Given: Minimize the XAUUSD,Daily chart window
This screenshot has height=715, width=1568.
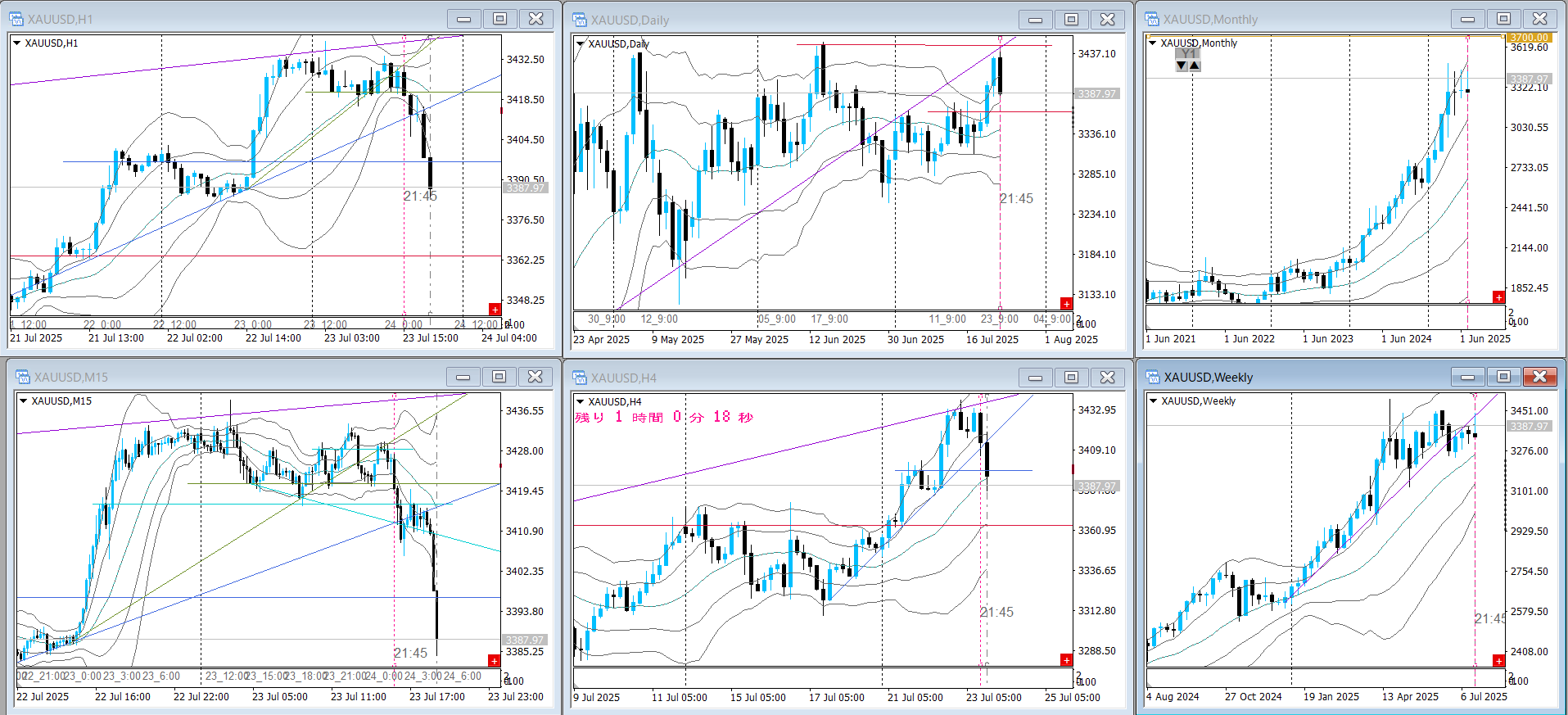Looking at the screenshot, I should [x=1035, y=20].
